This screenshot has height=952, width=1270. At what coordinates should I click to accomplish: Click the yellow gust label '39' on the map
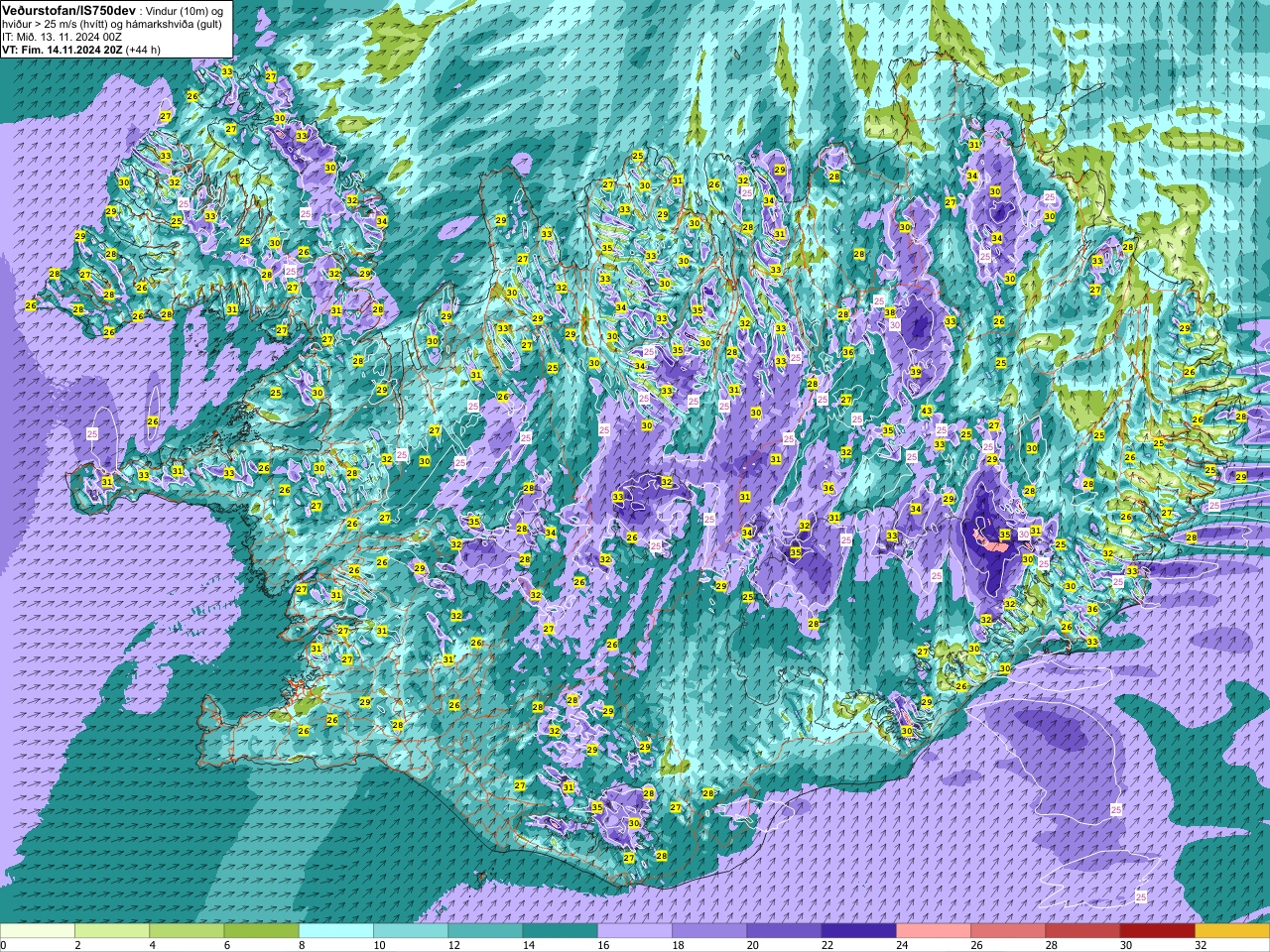[916, 372]
